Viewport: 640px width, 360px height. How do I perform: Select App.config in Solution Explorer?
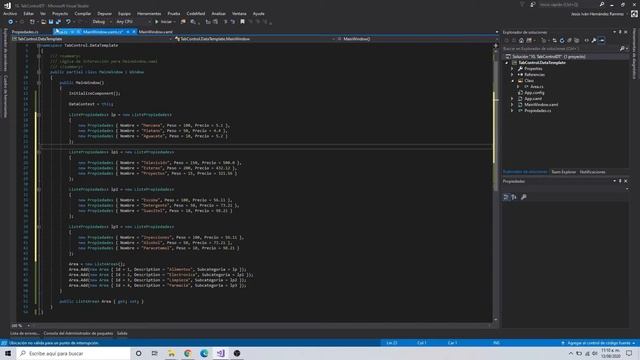pyautogui.click(x=534, y=93)
